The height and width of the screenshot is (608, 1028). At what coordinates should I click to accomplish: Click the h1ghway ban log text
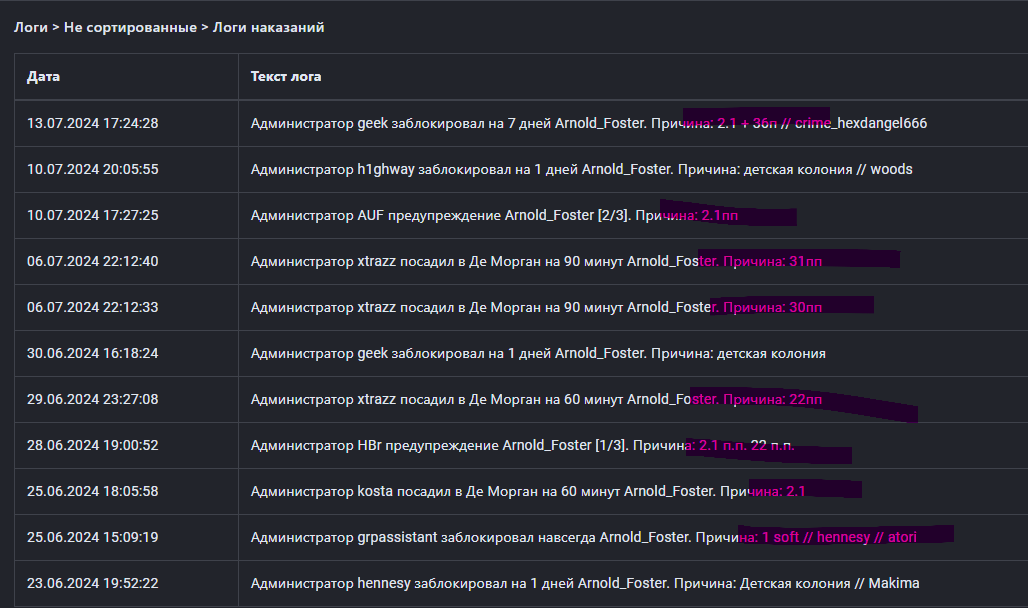[x=581, y=170]
